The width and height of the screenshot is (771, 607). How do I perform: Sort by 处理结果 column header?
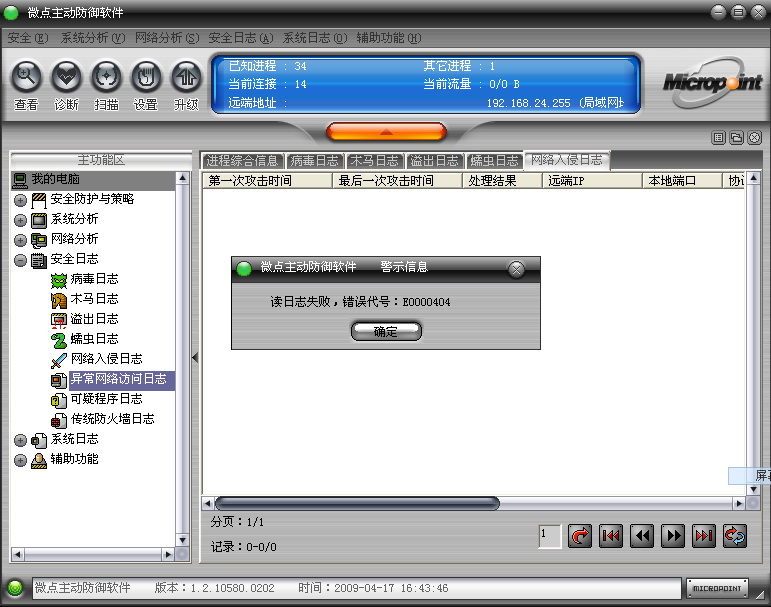(503, 181)
